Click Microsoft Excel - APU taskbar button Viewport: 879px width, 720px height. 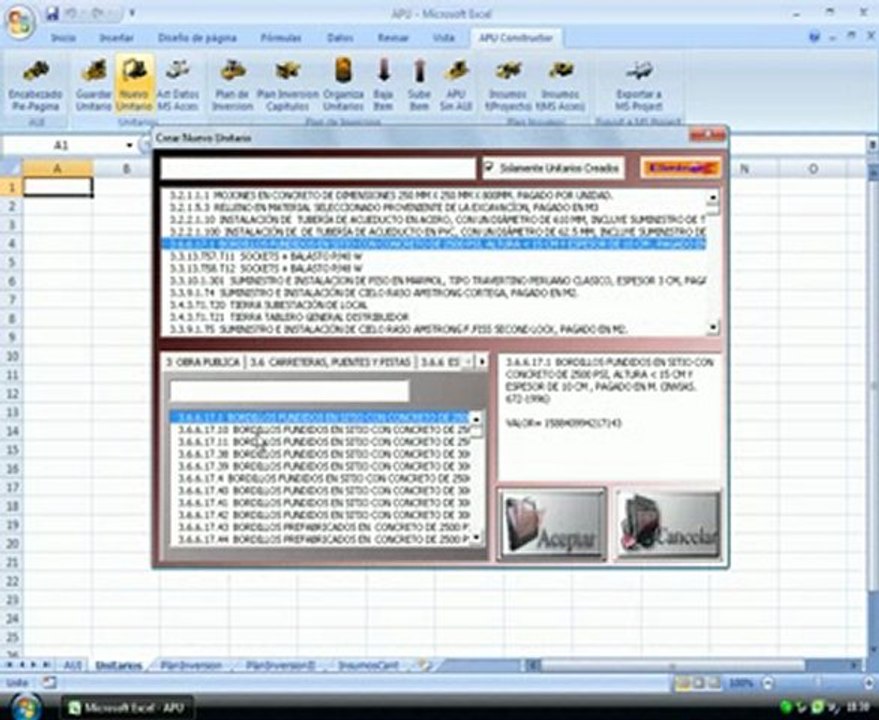(128, 708)
